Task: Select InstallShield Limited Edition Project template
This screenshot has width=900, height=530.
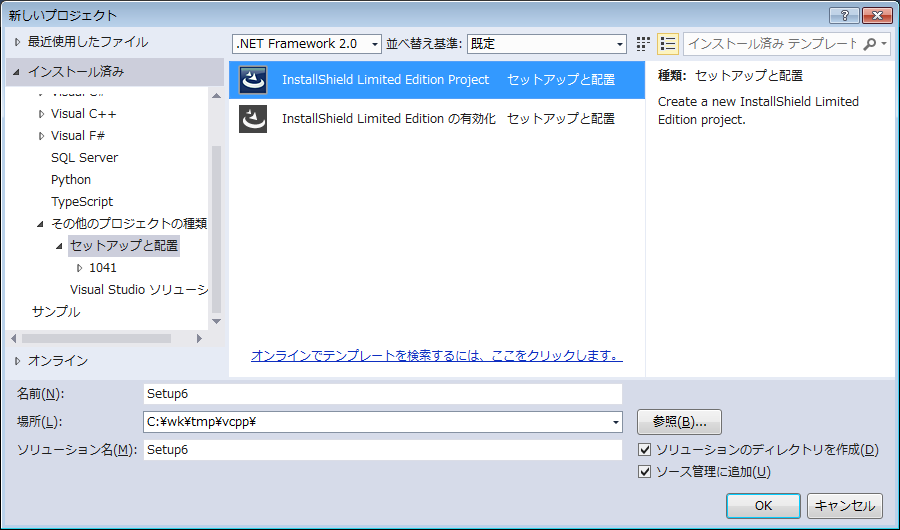Action: [437, 80]
